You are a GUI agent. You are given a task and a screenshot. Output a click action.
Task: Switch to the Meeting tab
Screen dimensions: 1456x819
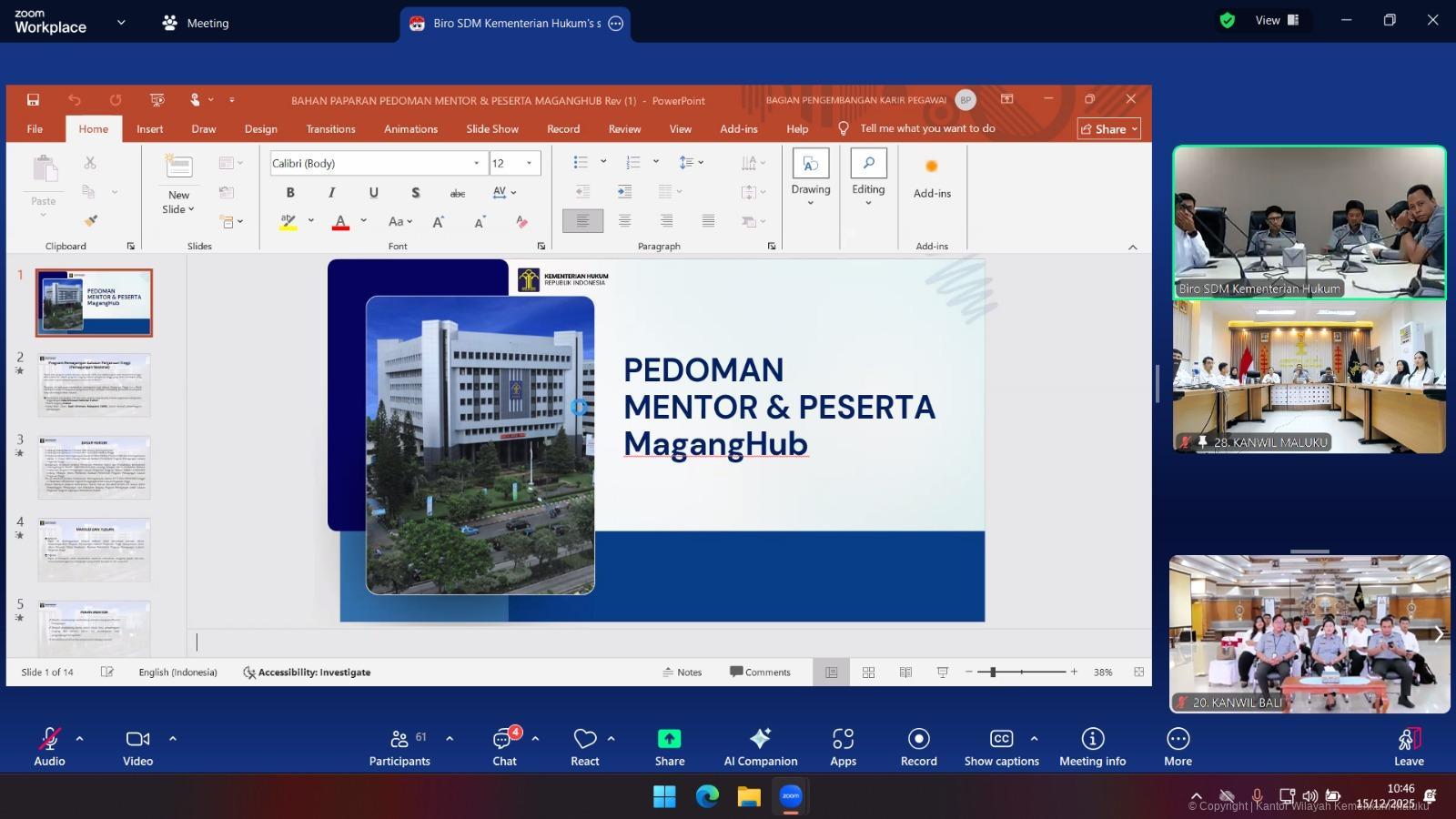[x=196, y=23]
